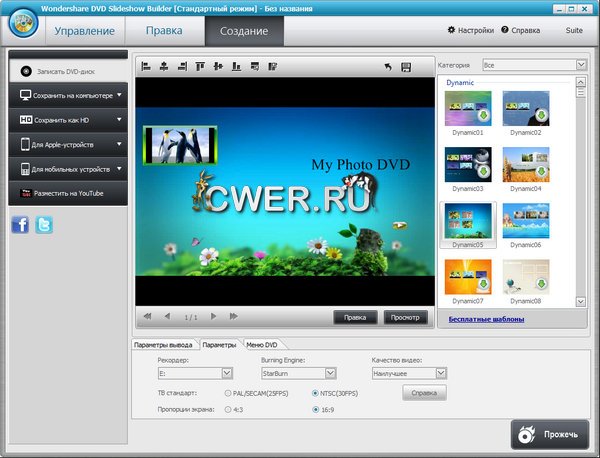Select NTSC(30FPS) TV standard

[316, 393]
